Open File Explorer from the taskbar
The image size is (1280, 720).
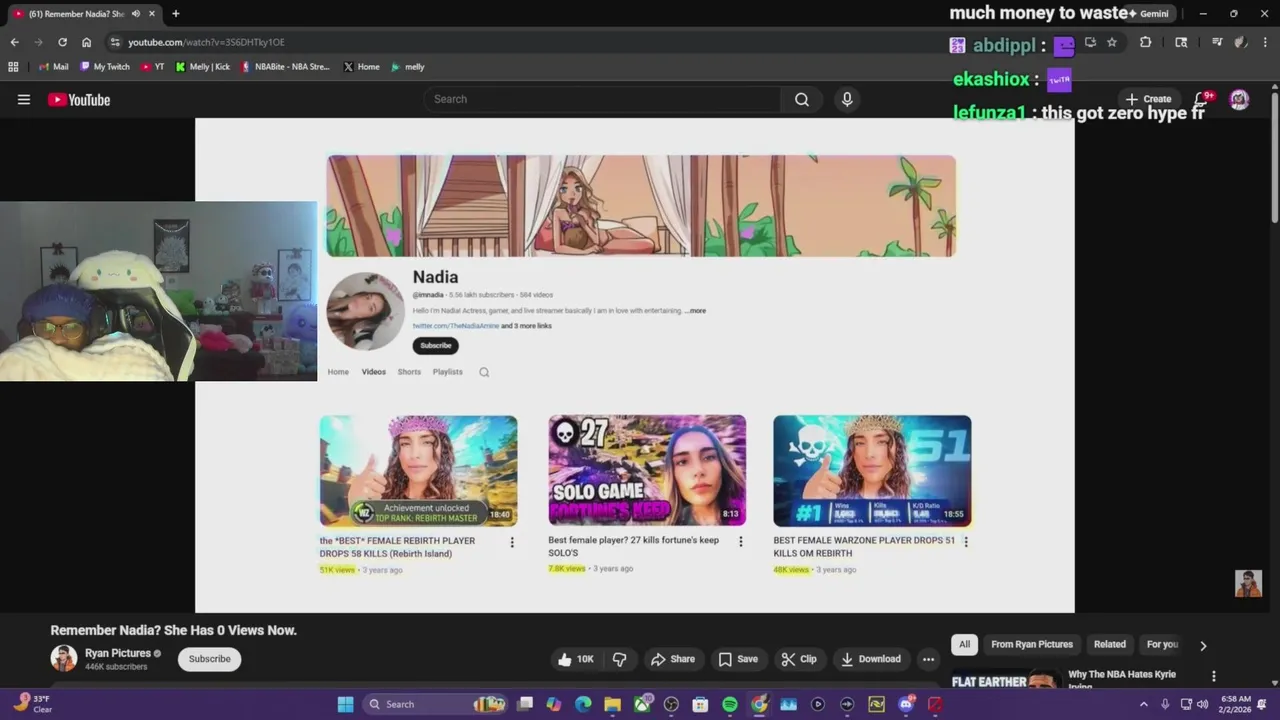tap(612, 704)
